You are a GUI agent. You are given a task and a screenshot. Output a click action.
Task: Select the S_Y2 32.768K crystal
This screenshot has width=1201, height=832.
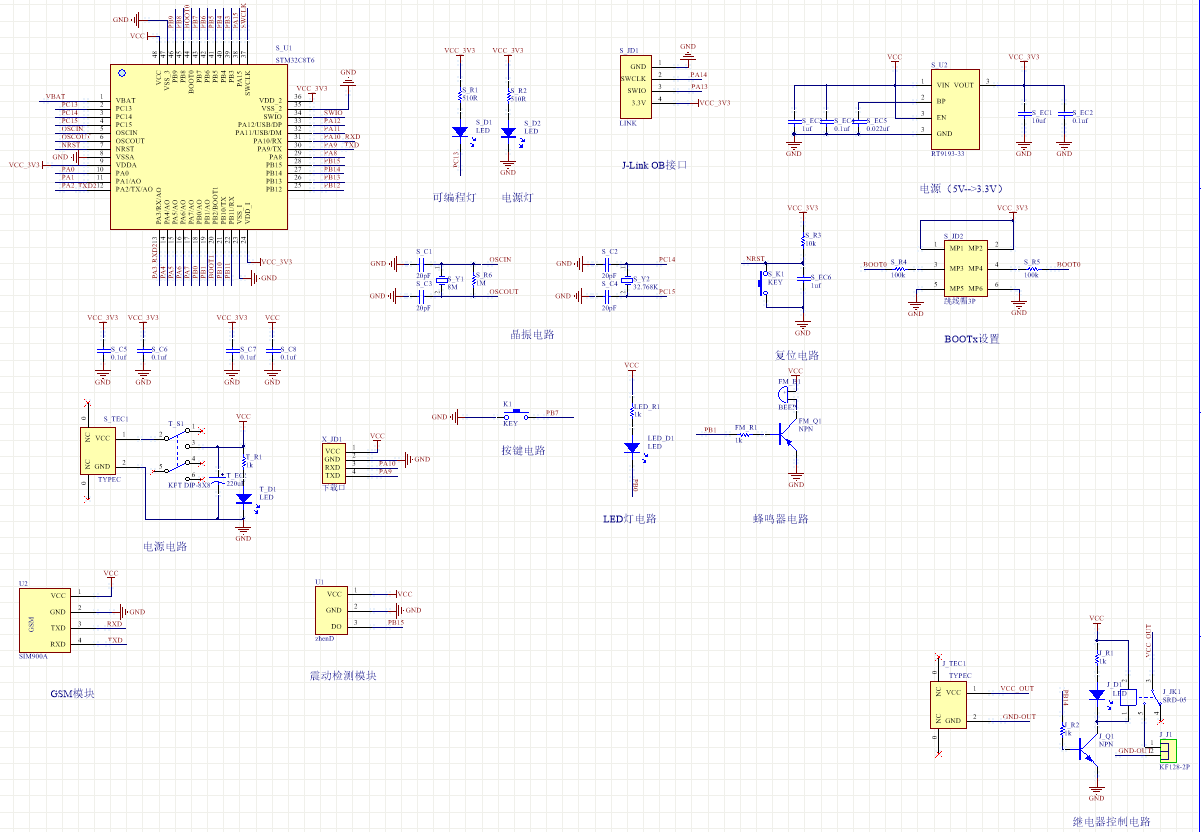(627, 279)
